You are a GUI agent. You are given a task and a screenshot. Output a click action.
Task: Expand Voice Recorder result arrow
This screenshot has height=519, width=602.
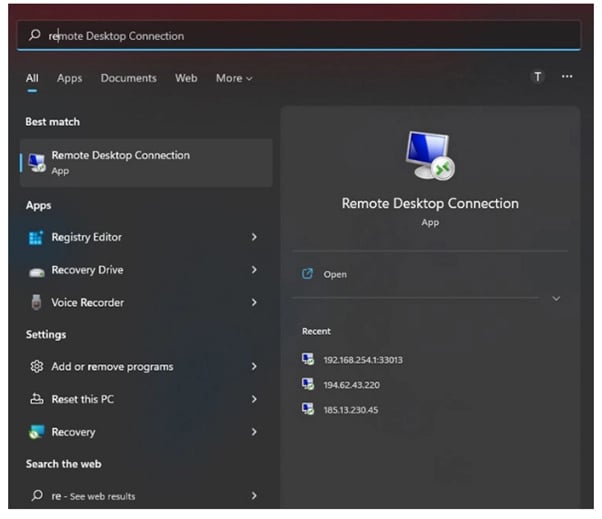(254, 302)
